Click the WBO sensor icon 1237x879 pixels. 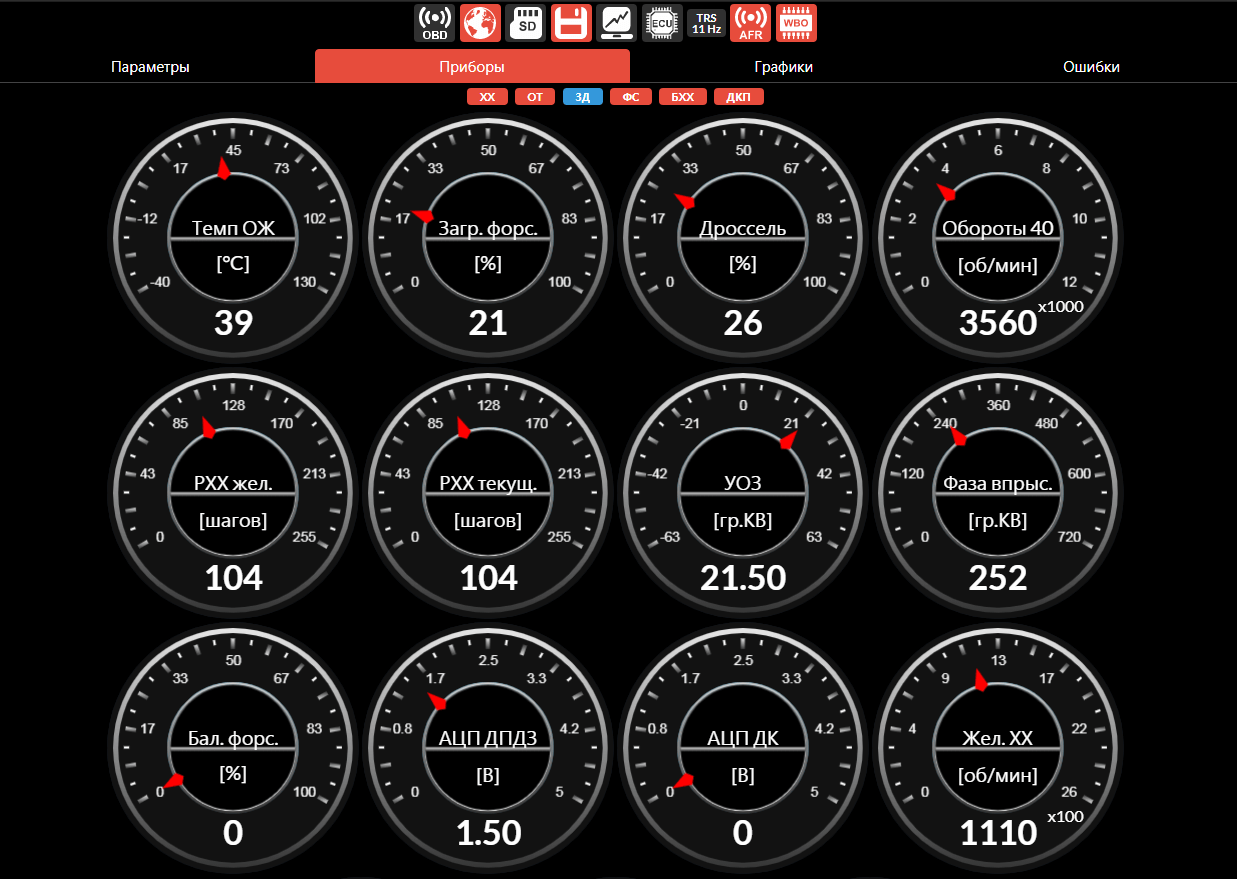point(797,23)
